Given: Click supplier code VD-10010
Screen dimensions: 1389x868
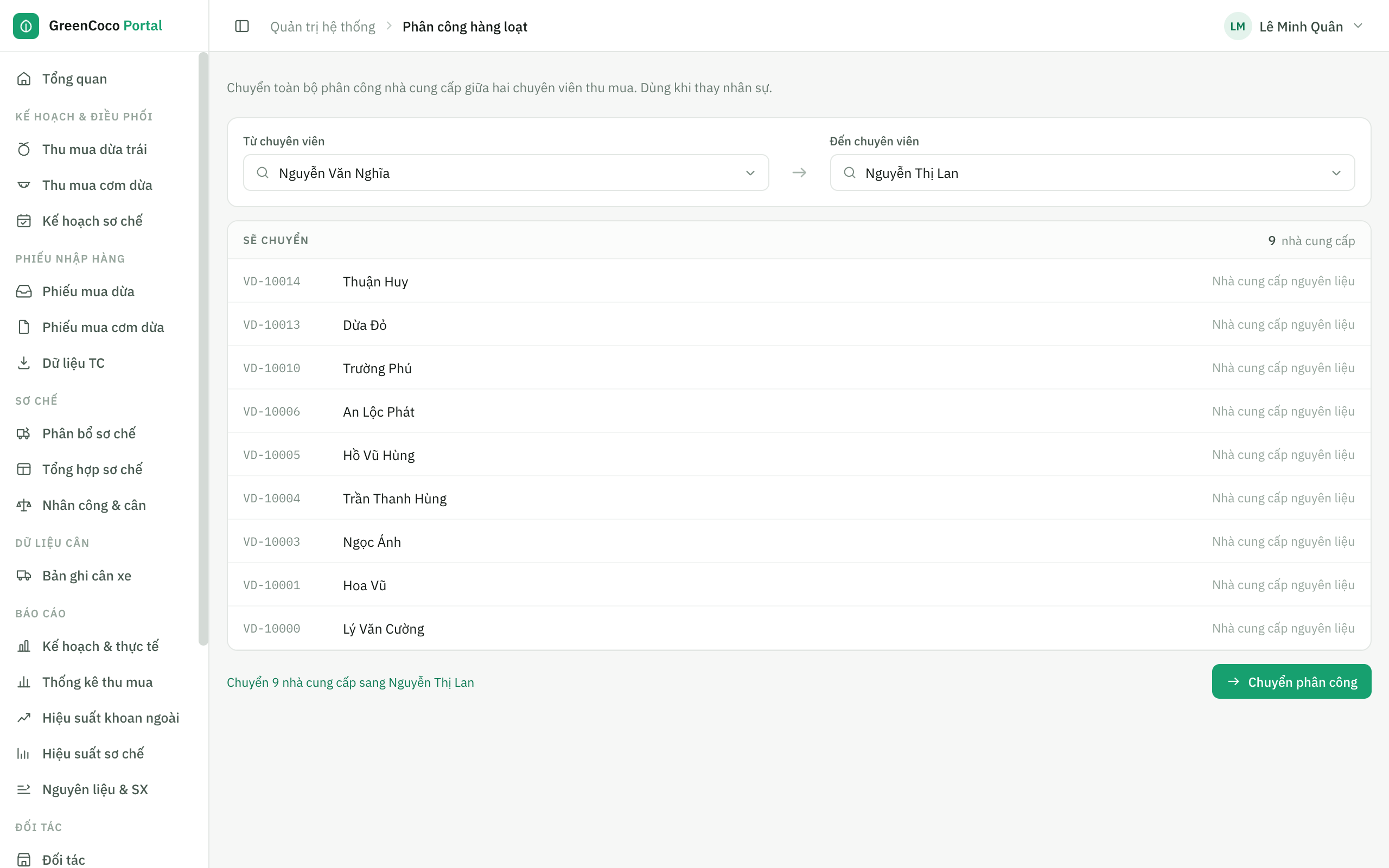Looking at the screenshot, I should coord(271,368).
